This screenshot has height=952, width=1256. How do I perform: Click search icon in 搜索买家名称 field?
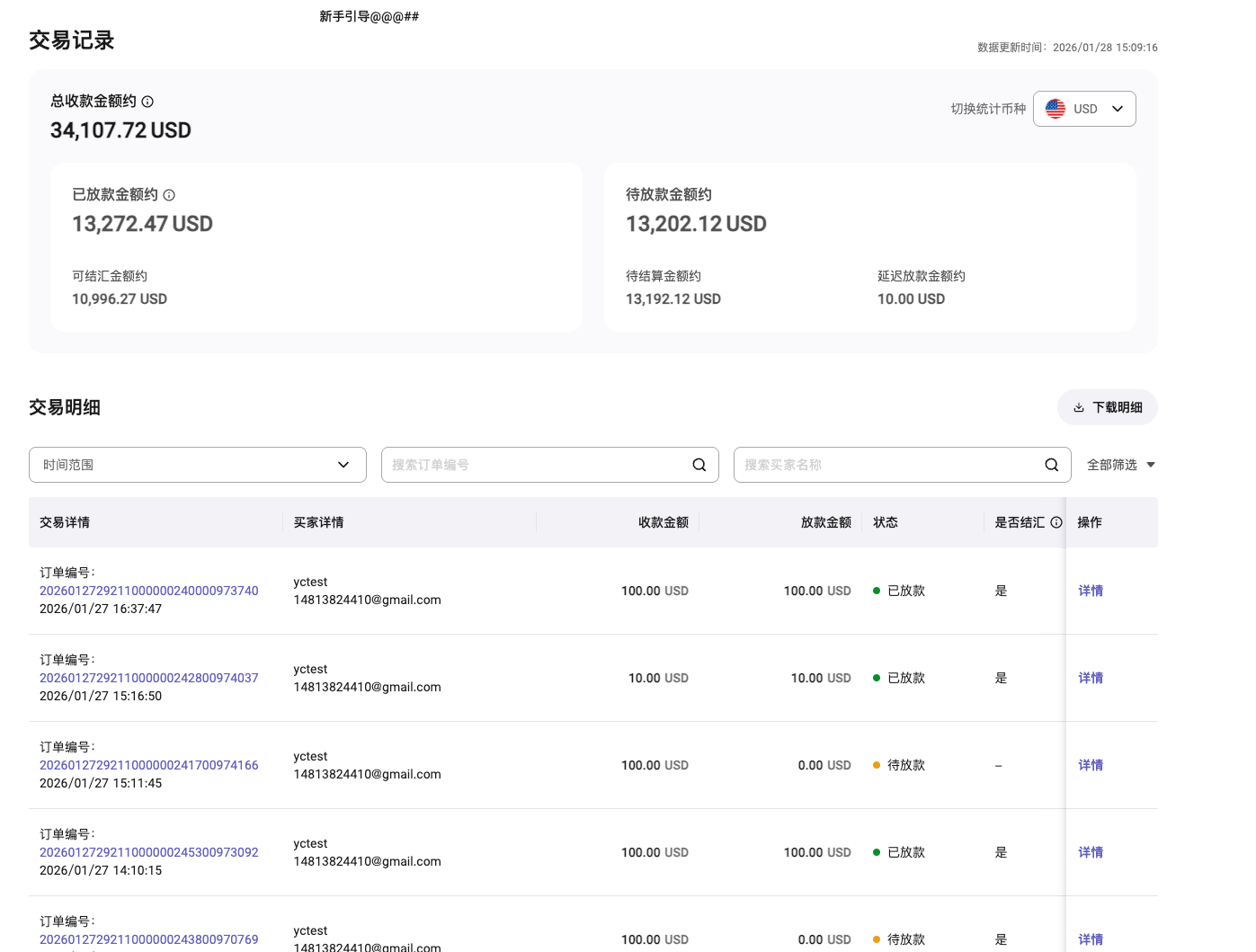pos(1051,465)
